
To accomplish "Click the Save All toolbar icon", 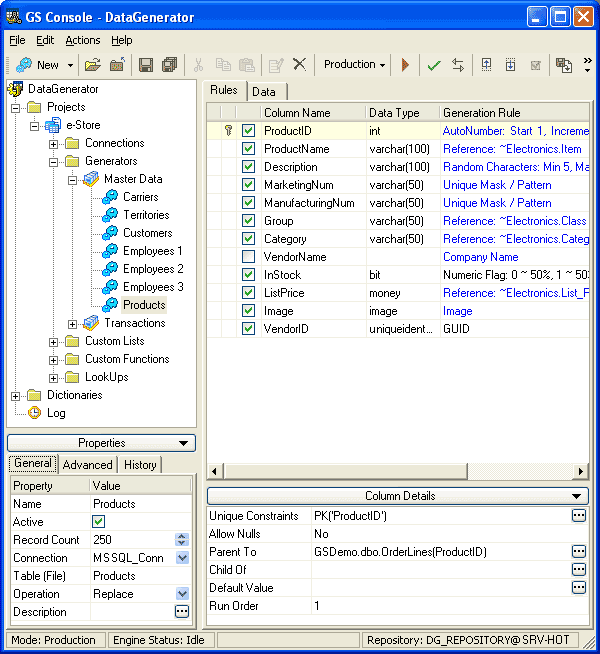I will 169,65.
